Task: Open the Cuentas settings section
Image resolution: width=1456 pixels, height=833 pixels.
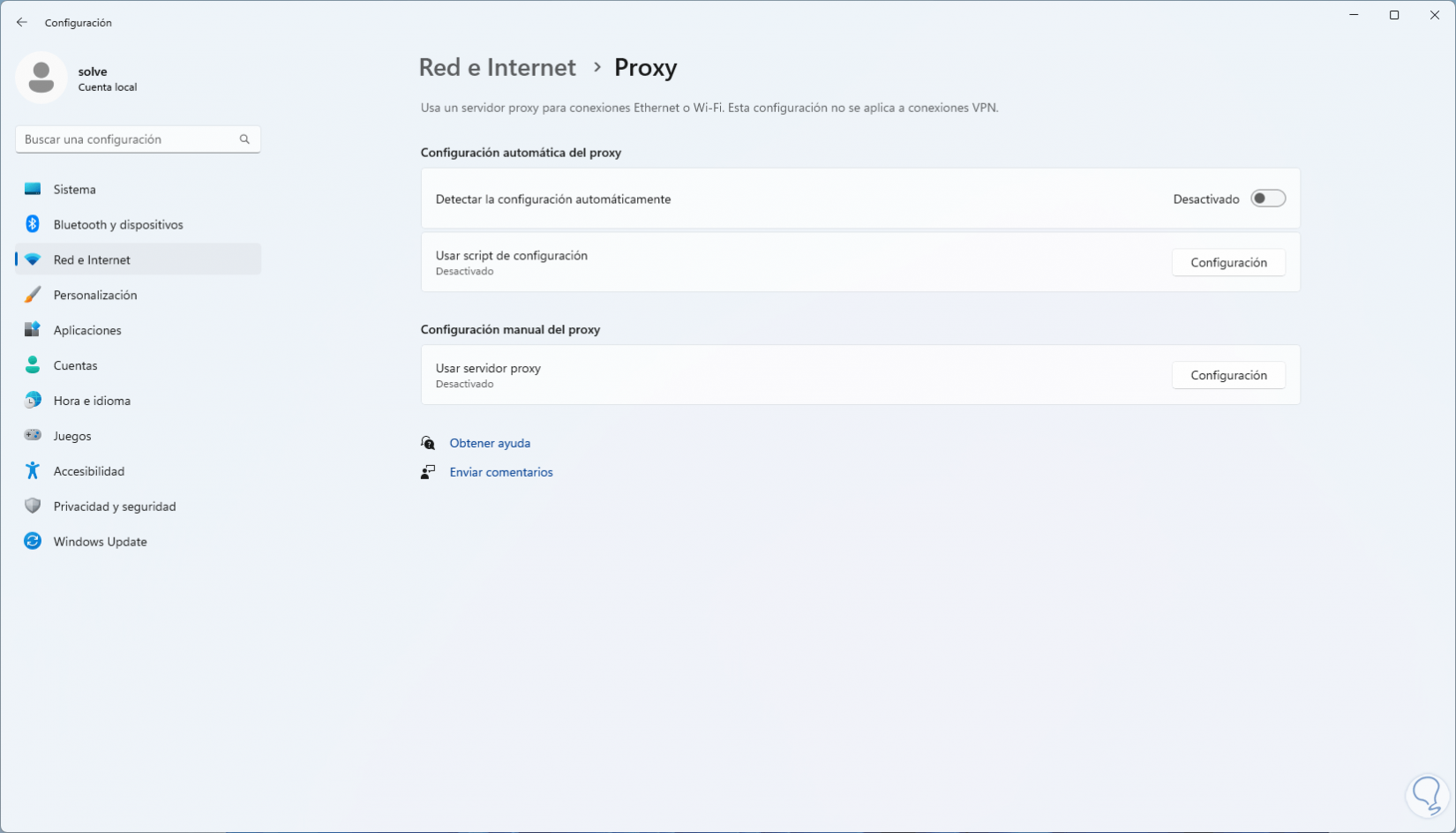Action: pos(75,365)
